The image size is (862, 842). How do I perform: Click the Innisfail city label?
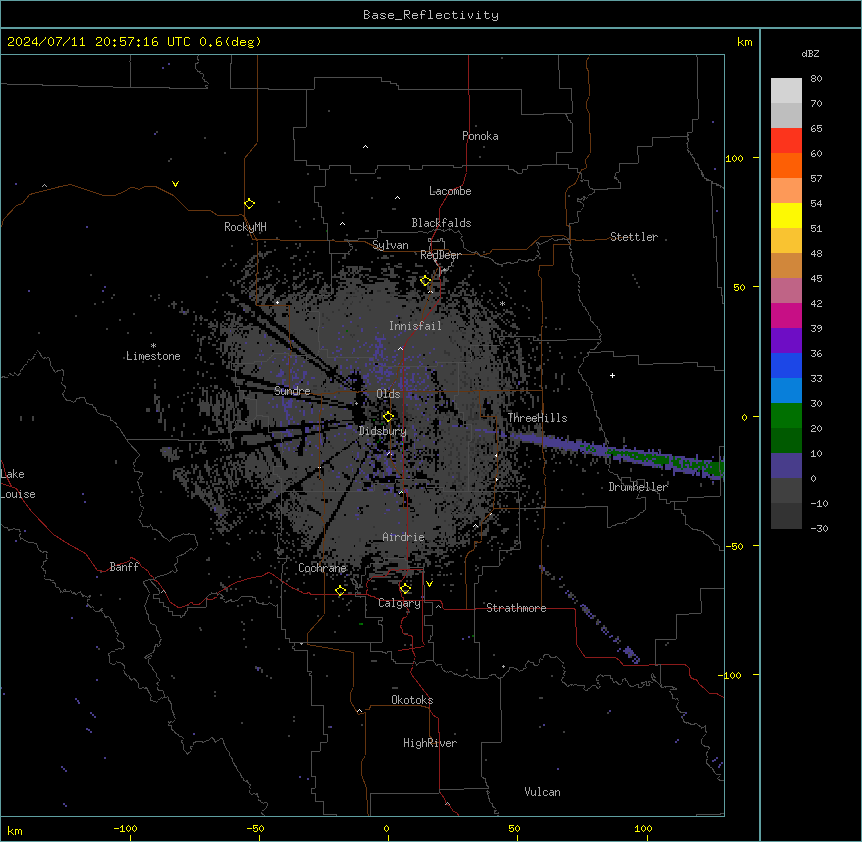point(415,326)
